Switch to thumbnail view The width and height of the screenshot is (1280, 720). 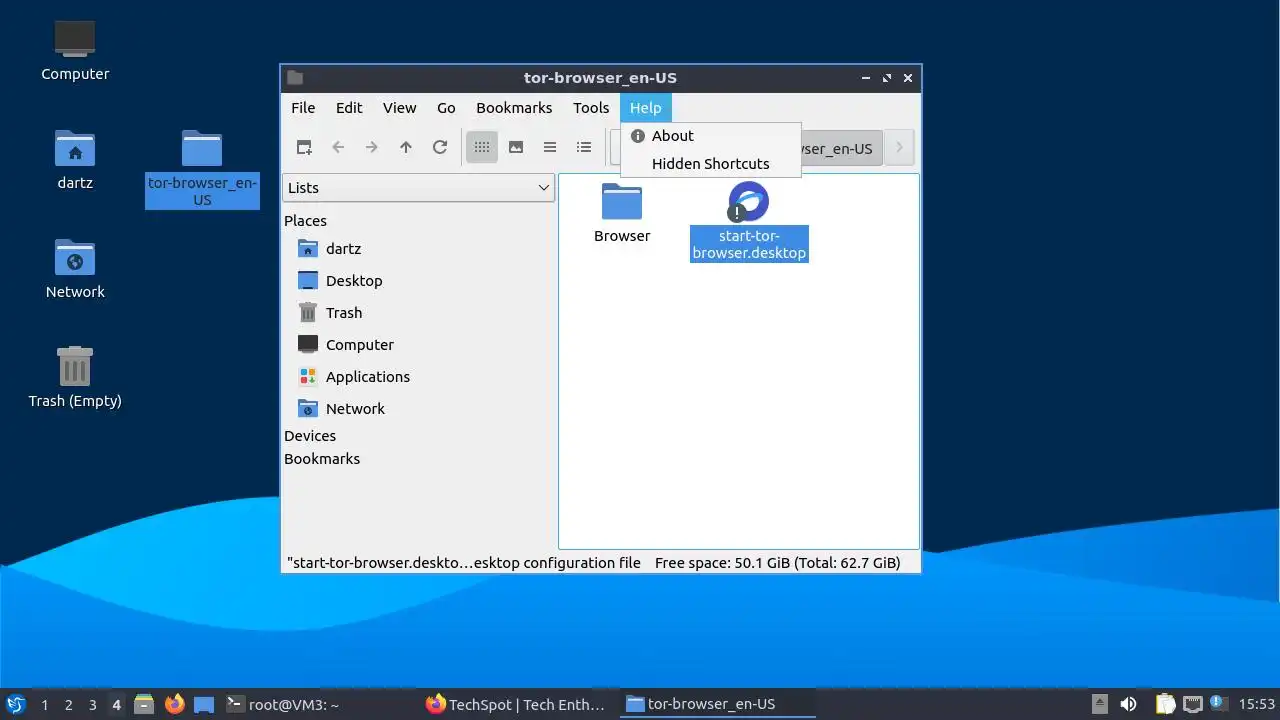516,147
